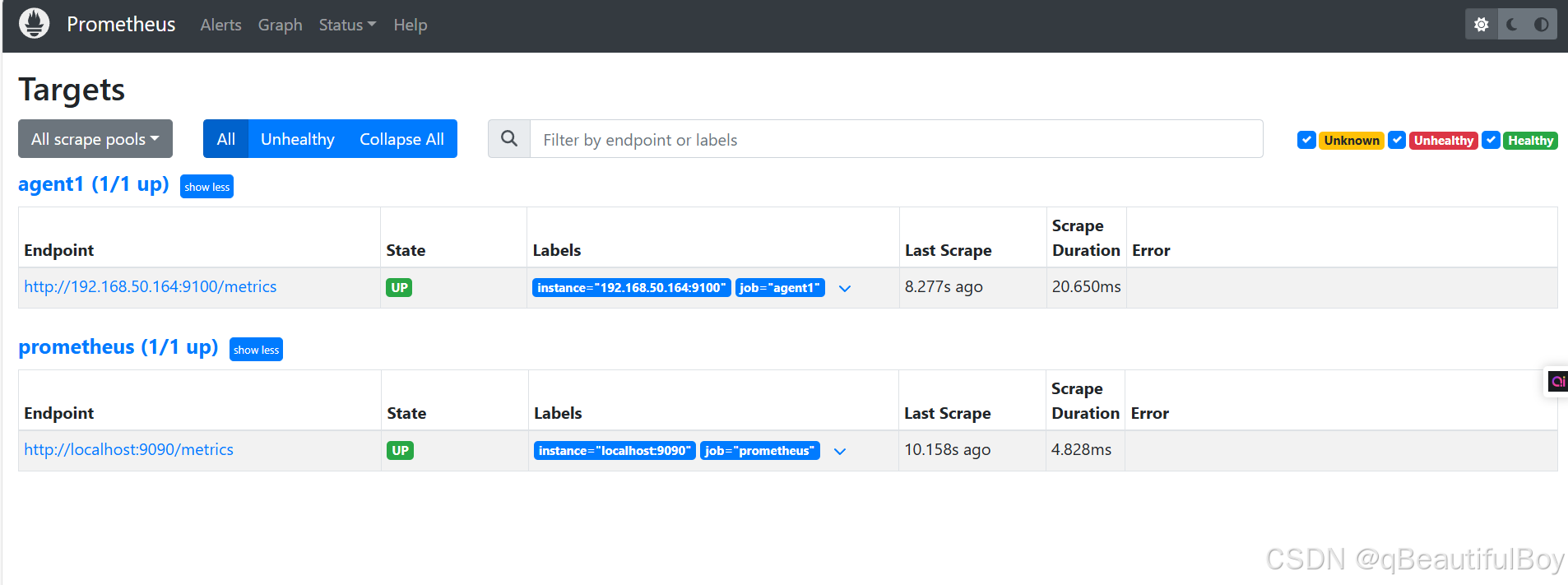Viewport: 1568px width, 585px height.
Task: Click the Prometheus flame logo icon
Action: (34, 24)
